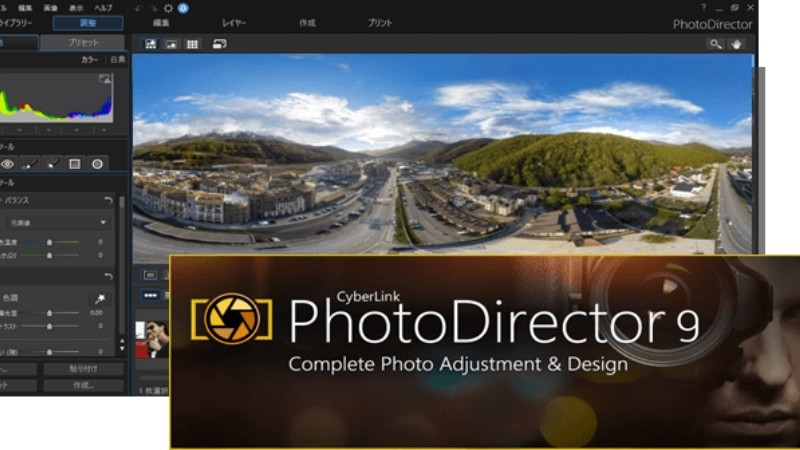Screen dimensions: 800x450
Task: Switch to the プリセット tab
Action: [x=82, y=43]
